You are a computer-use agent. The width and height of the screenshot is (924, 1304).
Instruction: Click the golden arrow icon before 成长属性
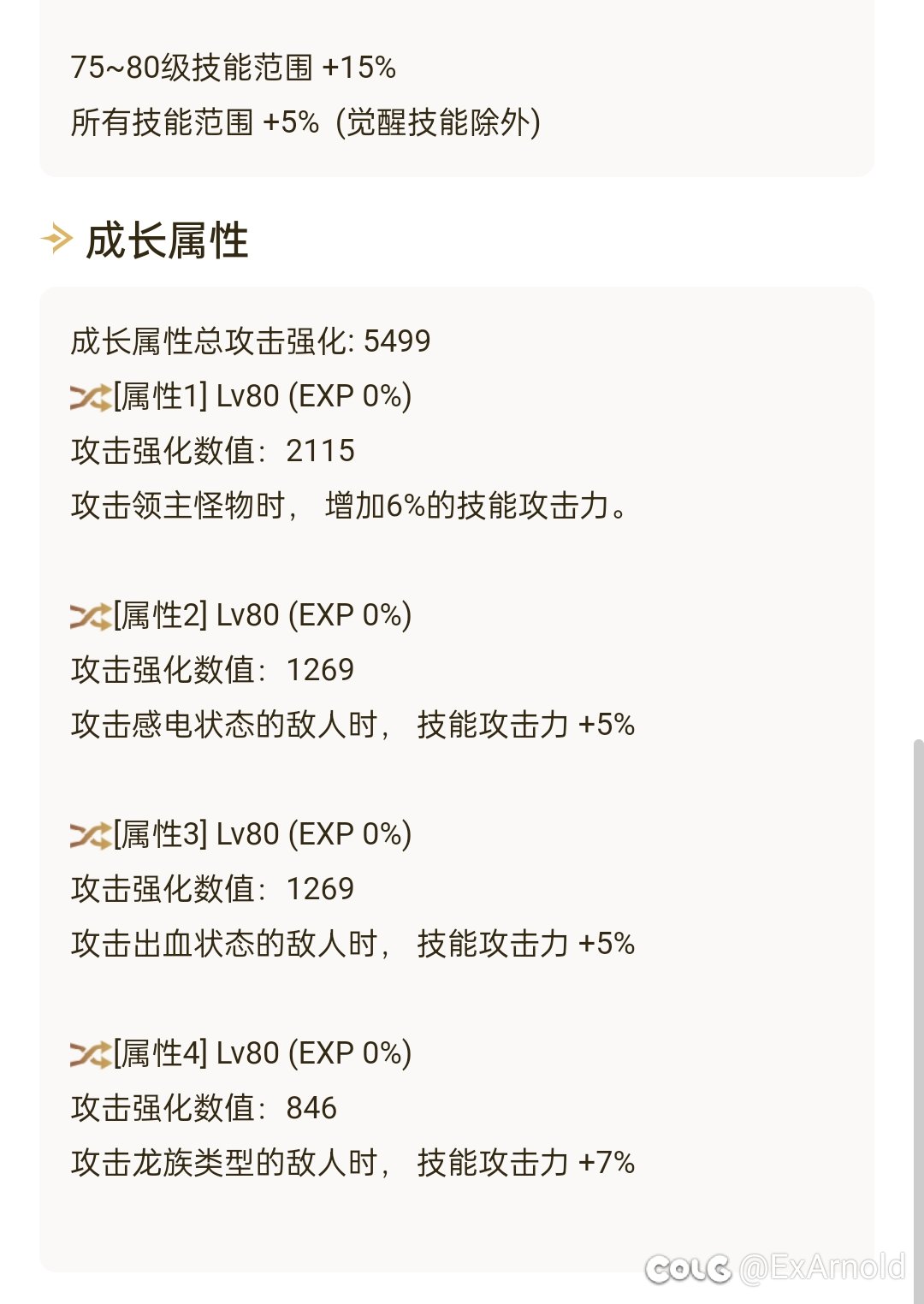click(57, 238)
